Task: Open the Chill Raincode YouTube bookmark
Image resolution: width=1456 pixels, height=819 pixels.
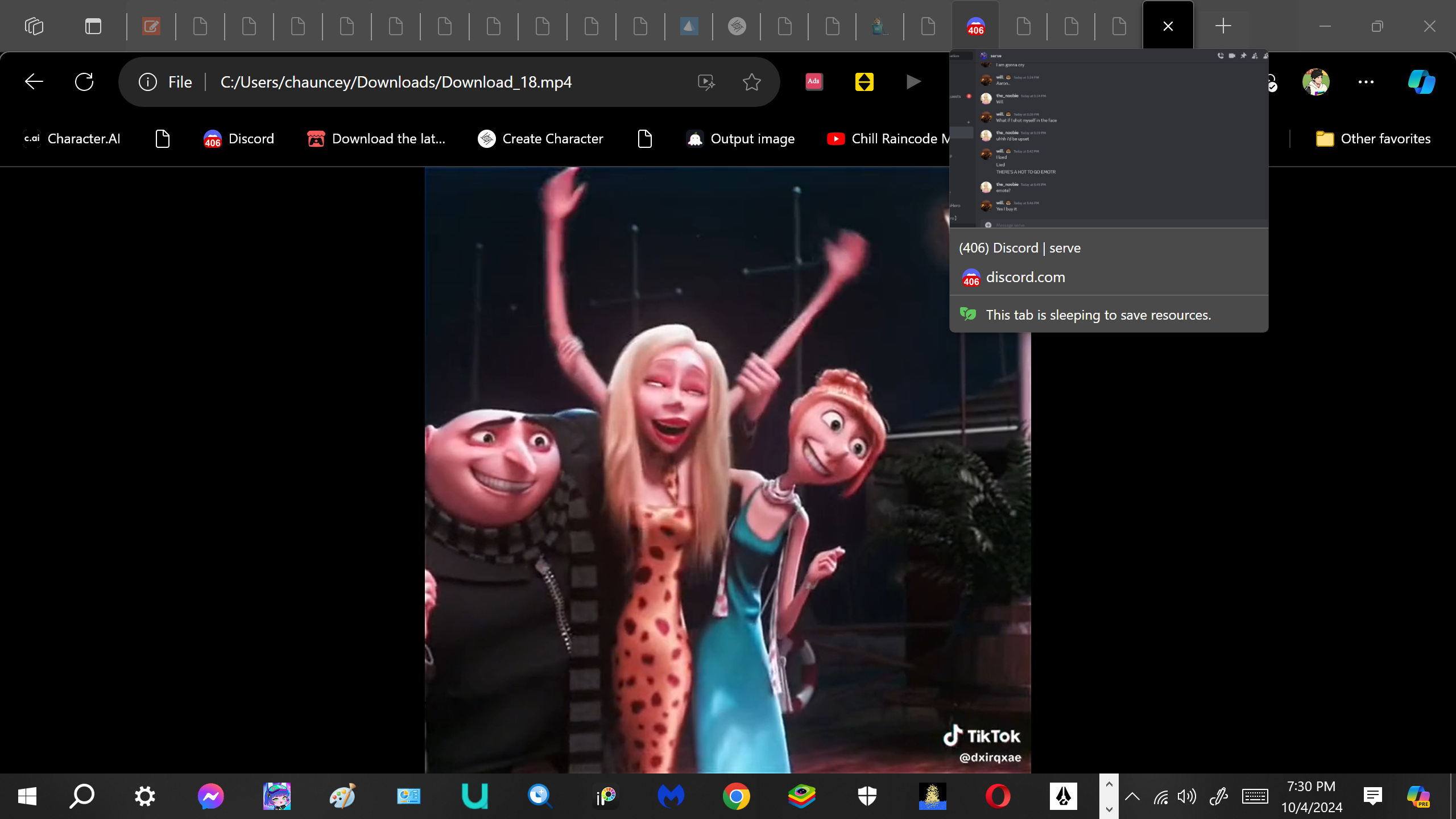Action: click(x=887, y=139)
